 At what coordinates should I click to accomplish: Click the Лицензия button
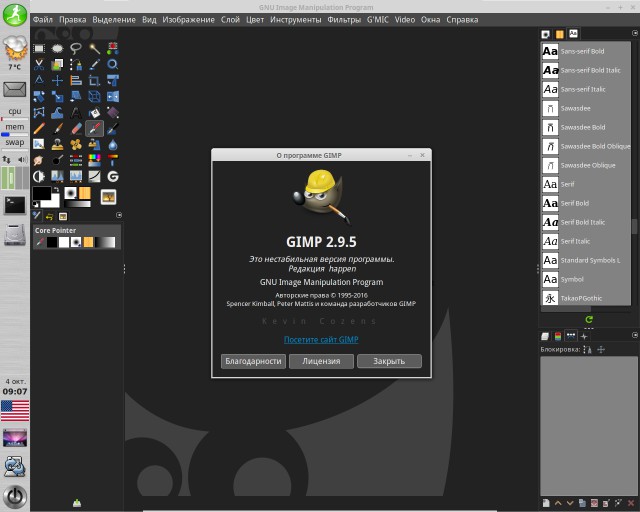pyautogui.click(x=321, y=361)
